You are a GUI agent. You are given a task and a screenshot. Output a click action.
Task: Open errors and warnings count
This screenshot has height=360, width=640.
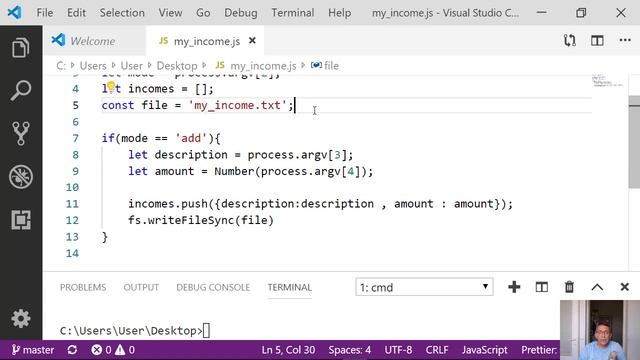pyautogui.click(x=113, y=350)
